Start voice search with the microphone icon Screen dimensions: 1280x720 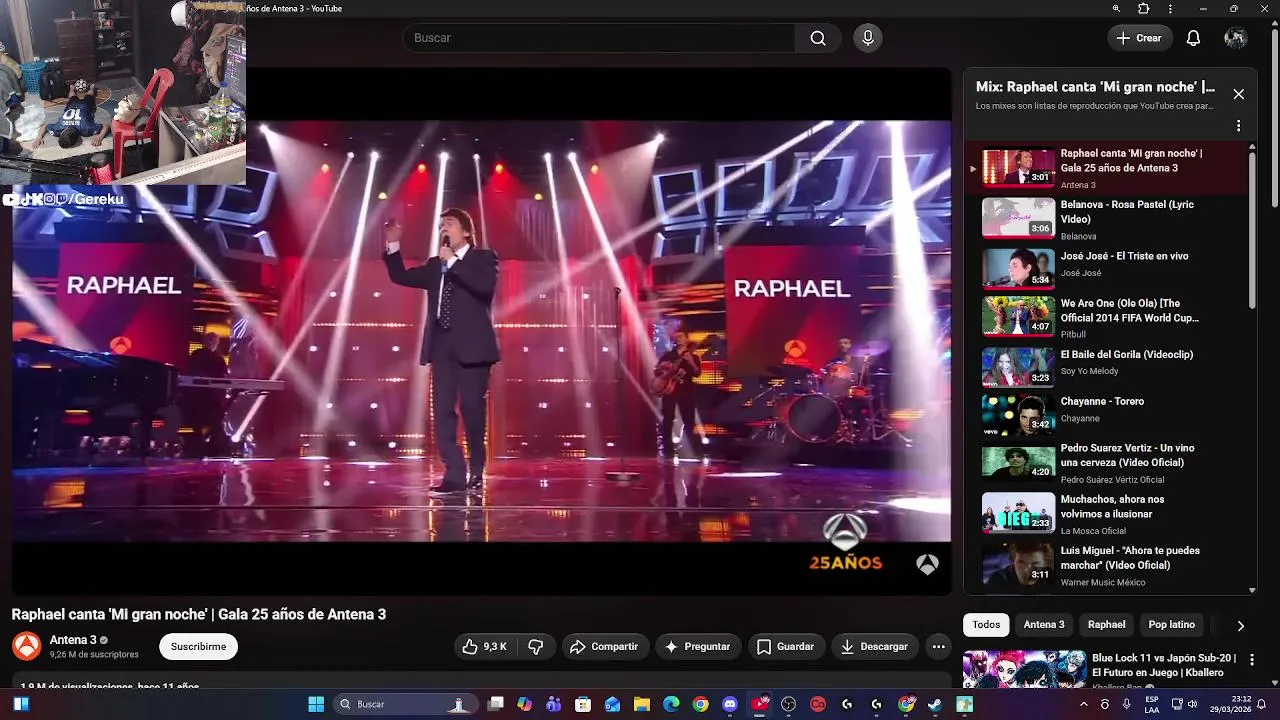(867, 38)
